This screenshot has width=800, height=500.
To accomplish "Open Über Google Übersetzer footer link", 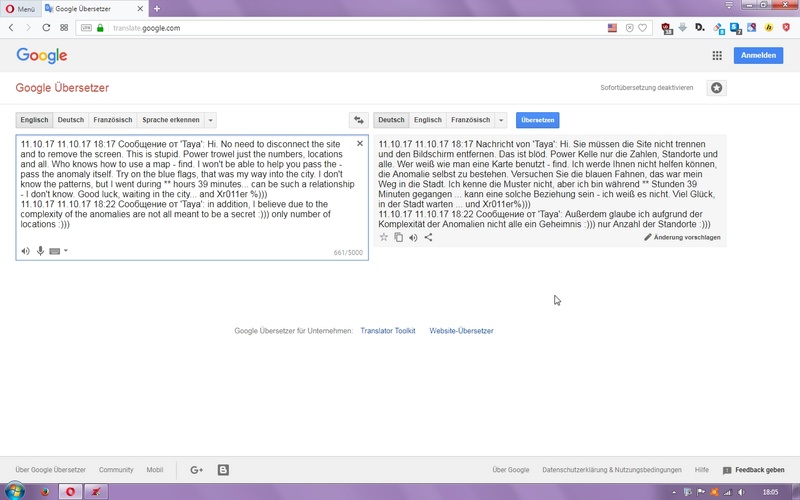I will tap(51, 470).
